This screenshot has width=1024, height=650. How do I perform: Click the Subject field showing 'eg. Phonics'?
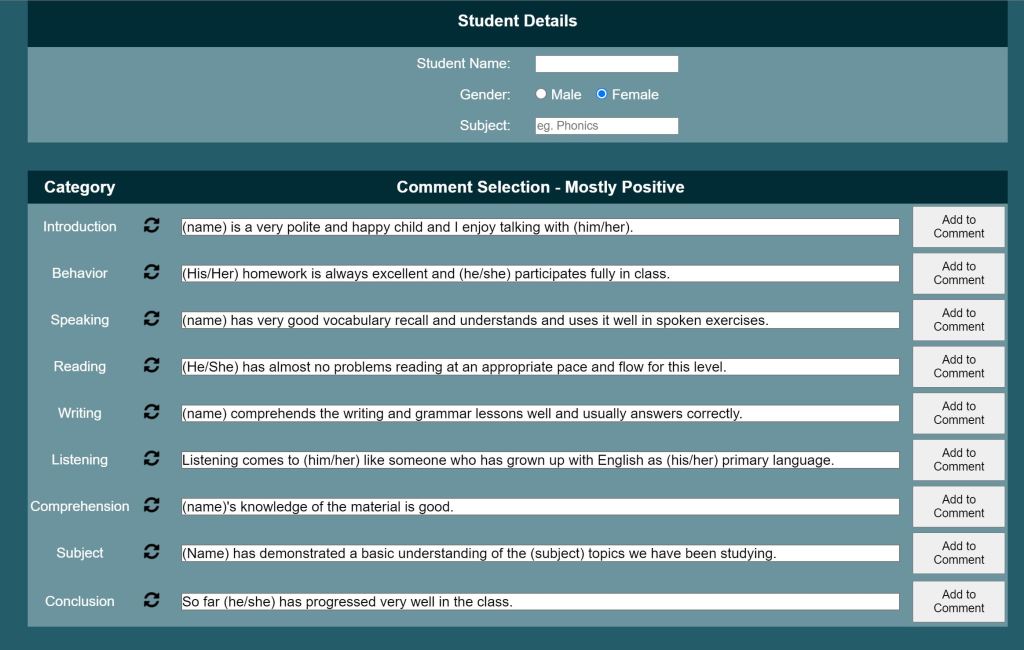pyautogui.click(x=606, y=125)
